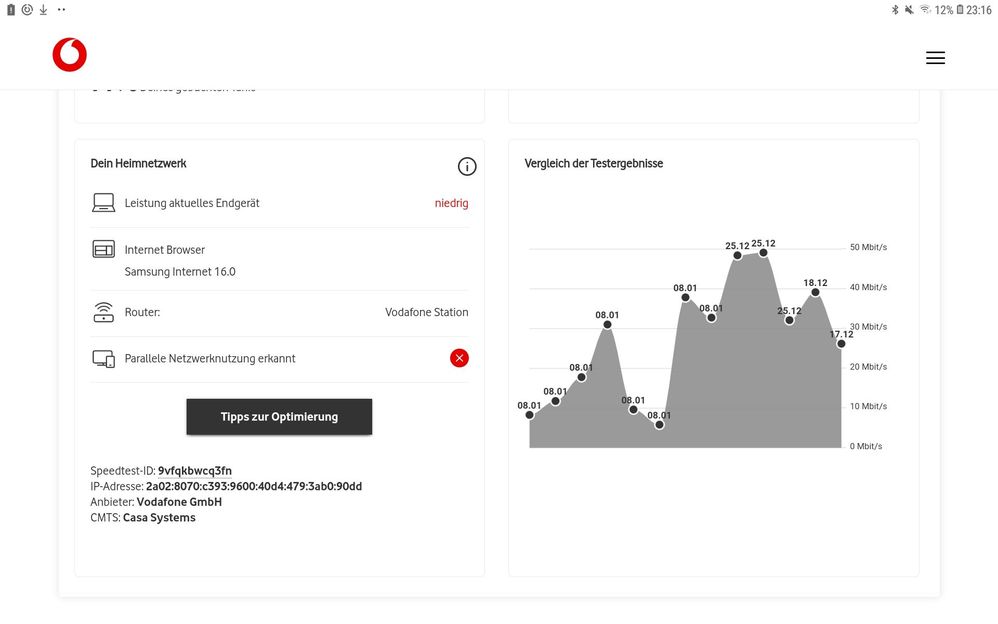
Task: Select the highest 25.12 chart data point
Action: [x=764, y=253]
